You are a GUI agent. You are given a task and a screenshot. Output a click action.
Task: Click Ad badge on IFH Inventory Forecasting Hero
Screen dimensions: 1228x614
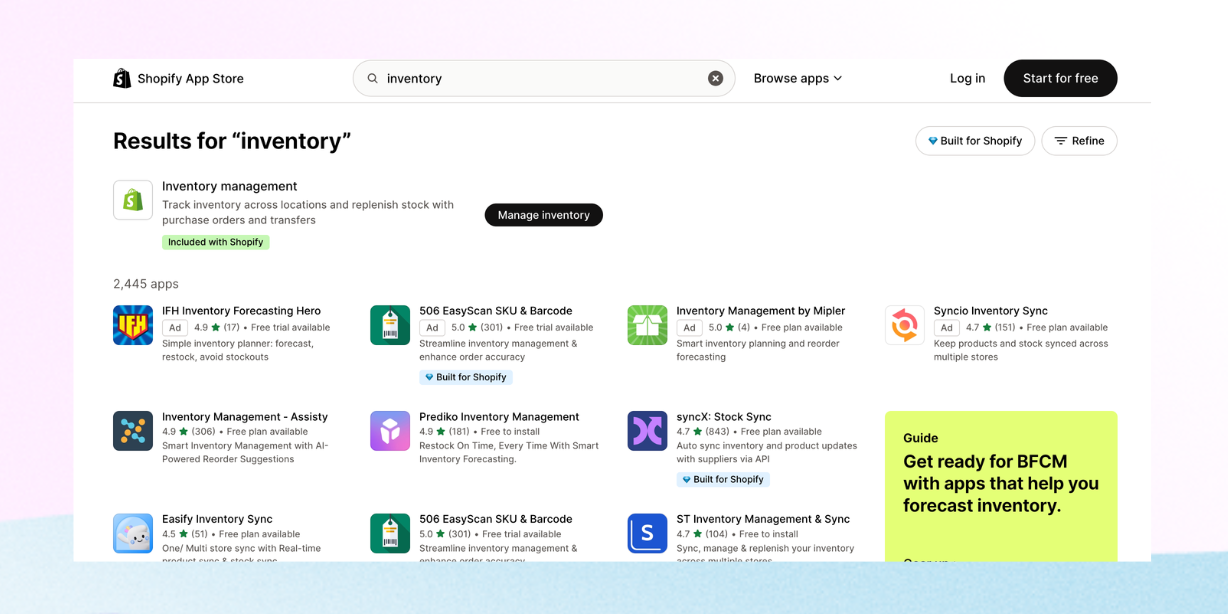point(175,328)
